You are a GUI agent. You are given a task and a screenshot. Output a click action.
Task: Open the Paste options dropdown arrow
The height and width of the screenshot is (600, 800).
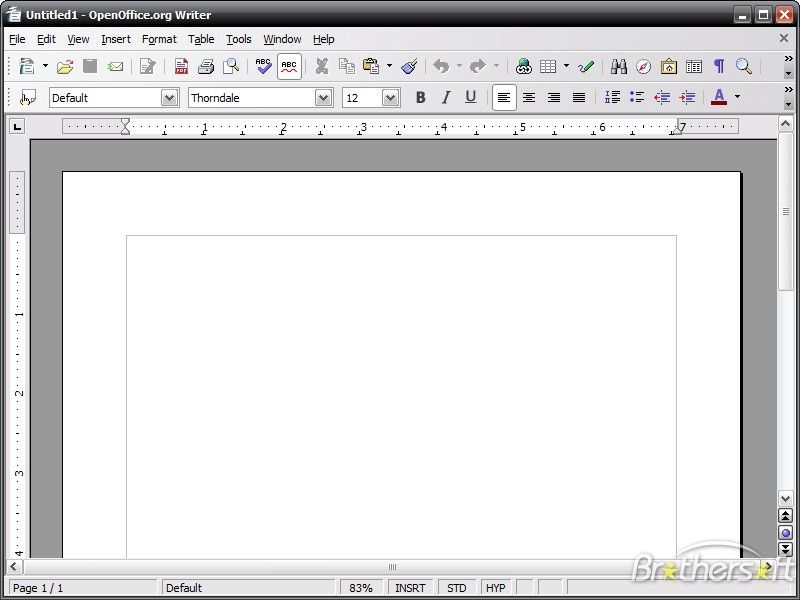click(389, 66)
